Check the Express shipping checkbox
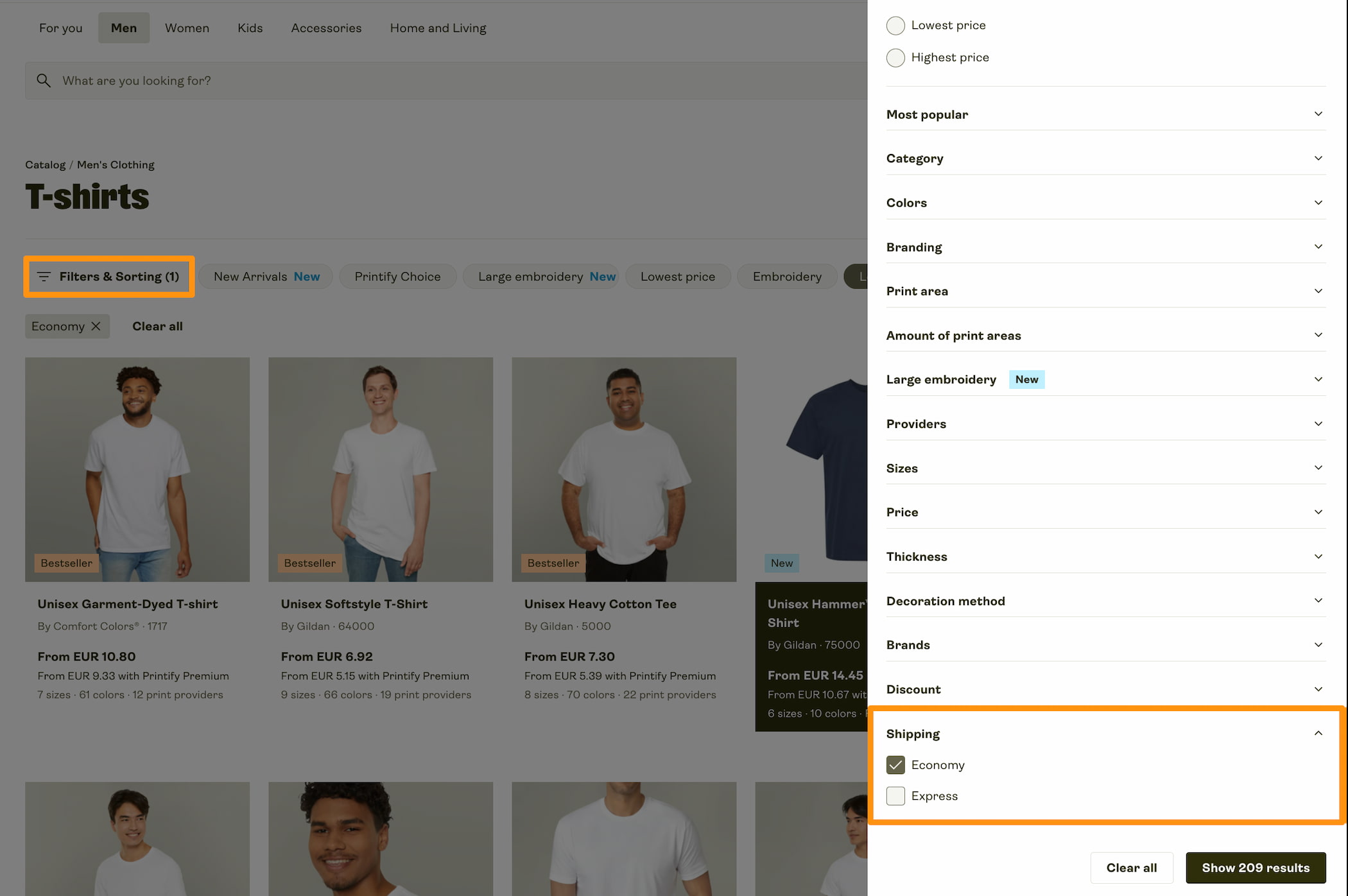 895,796
